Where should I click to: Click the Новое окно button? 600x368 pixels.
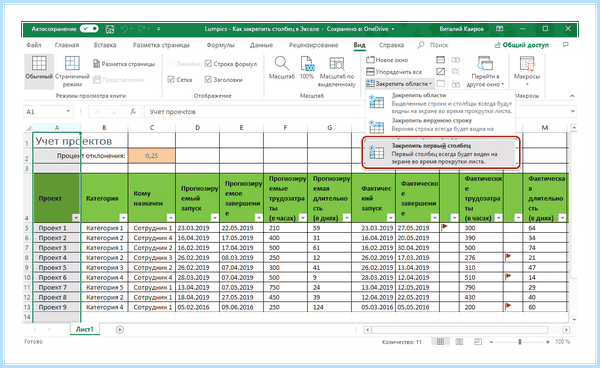[x=387, y=60]
